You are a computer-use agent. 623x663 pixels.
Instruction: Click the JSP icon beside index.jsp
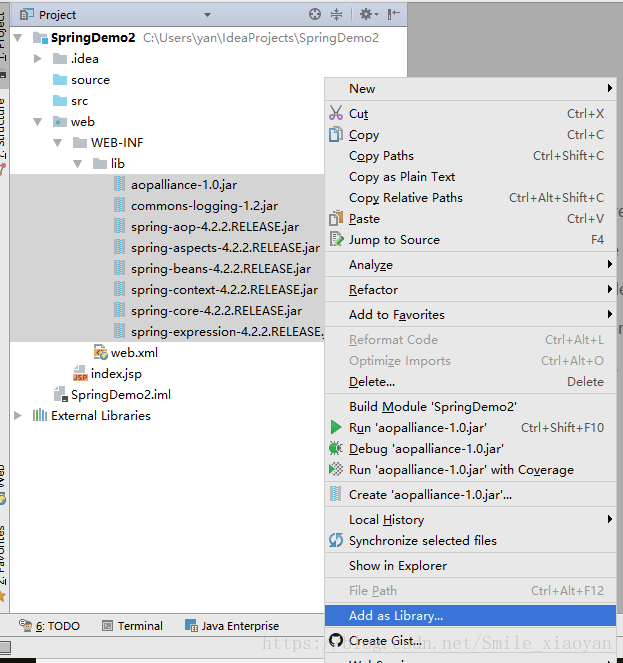point(80,374)
